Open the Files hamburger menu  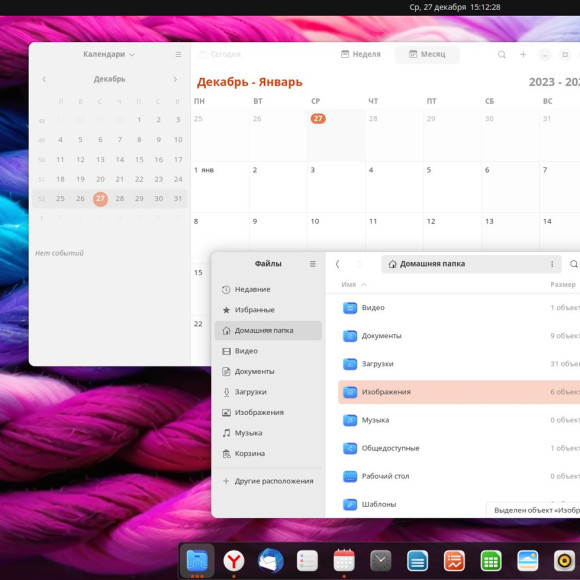[x=313, y=264]
